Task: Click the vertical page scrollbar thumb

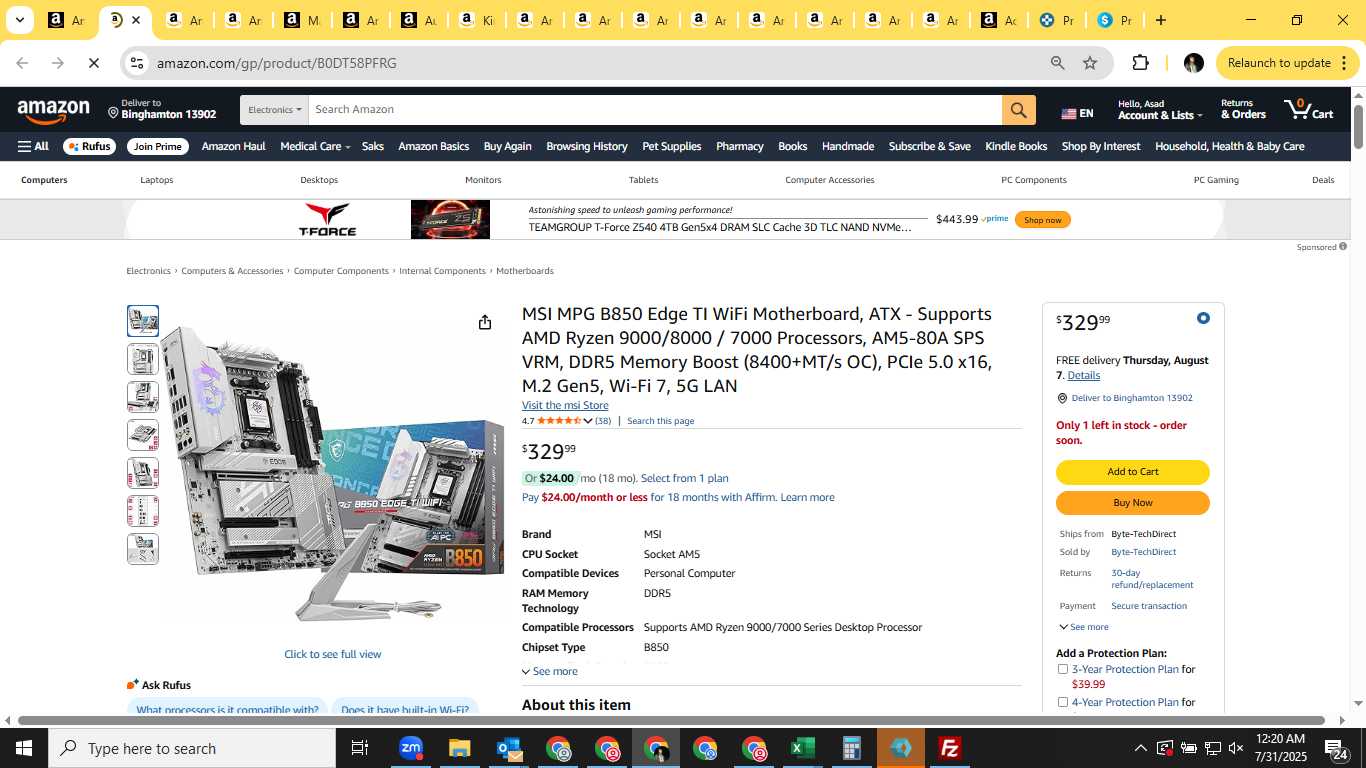Action: [x=1358, y=126]
